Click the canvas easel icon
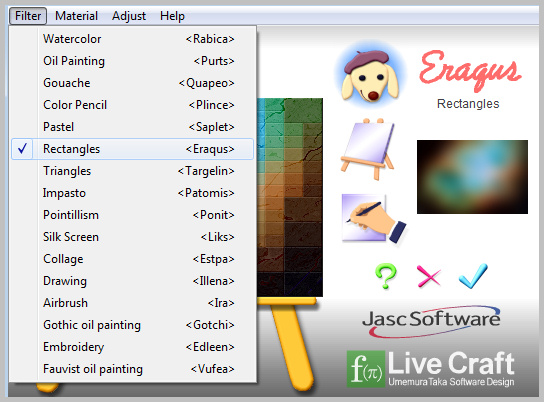Screen dimensions: 544x402 pyautogui.click(x=368, y=149)
